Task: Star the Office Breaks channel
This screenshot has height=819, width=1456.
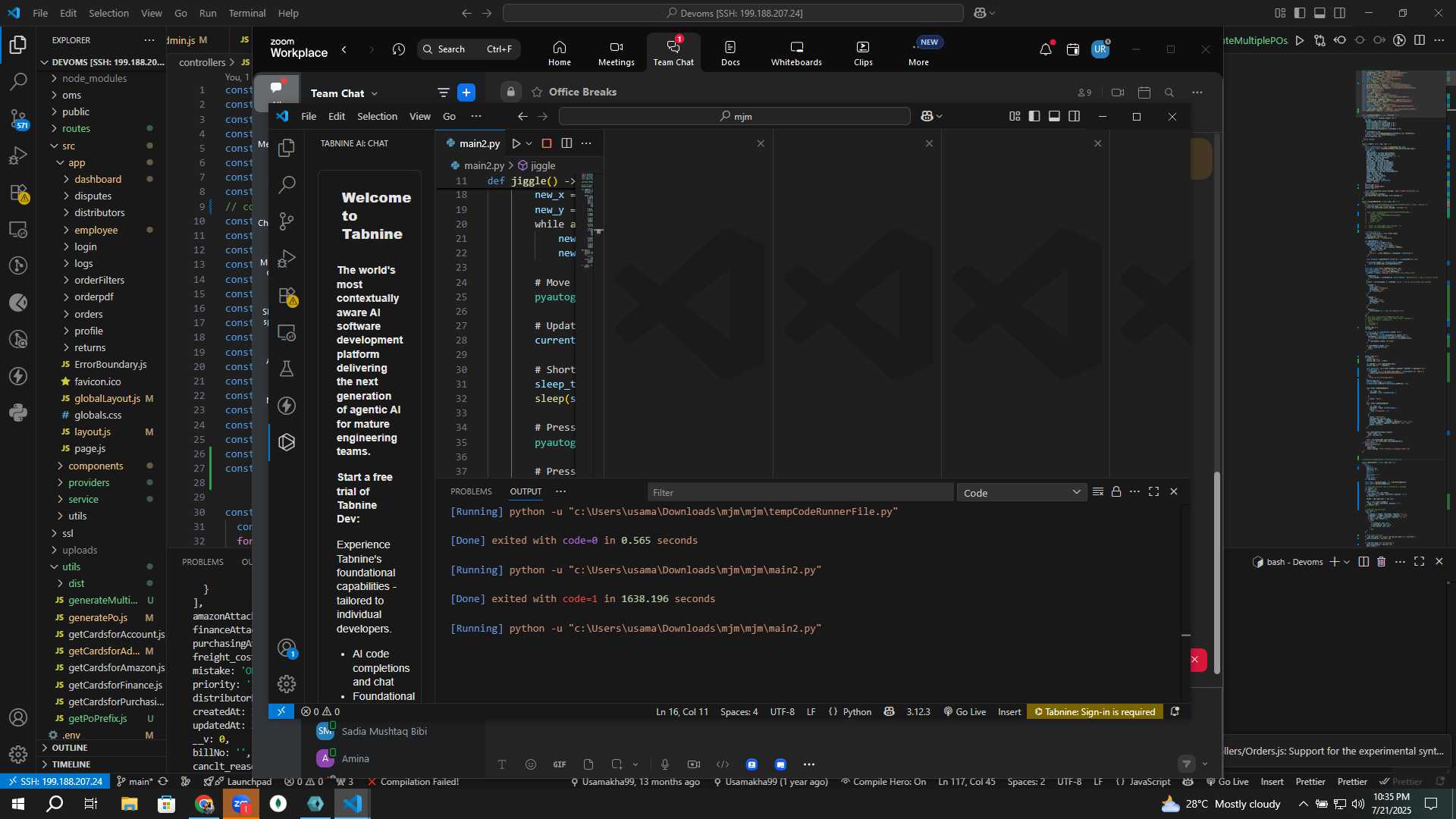Action: pos(537,92)
